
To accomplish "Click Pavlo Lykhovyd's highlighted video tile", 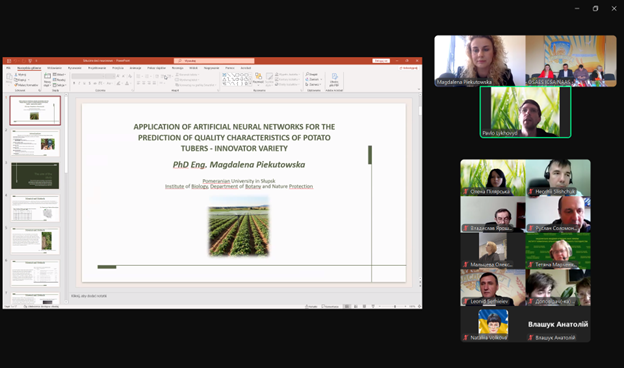I will [x=525, y=112].
